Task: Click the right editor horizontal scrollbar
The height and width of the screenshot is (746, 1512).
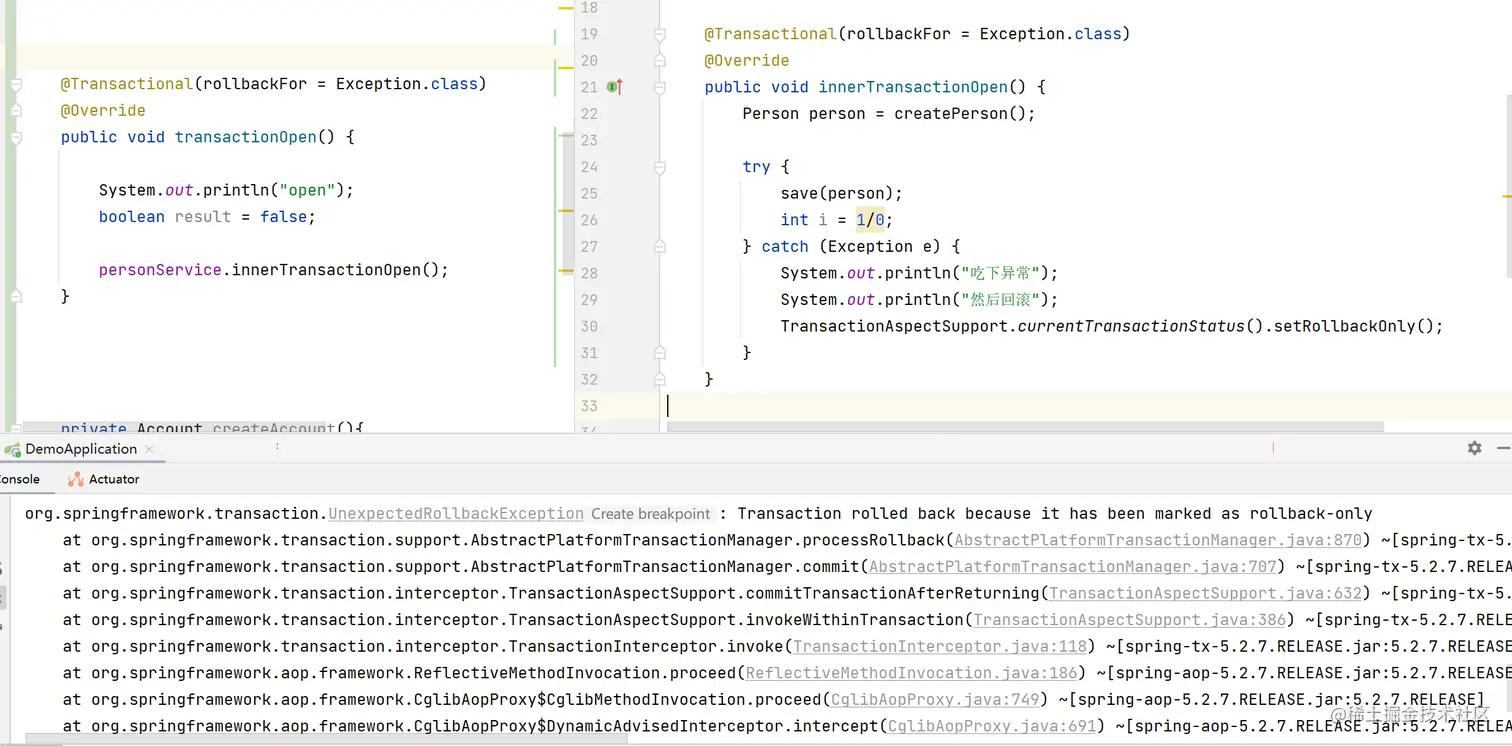Action: [x=1025, y=427]
